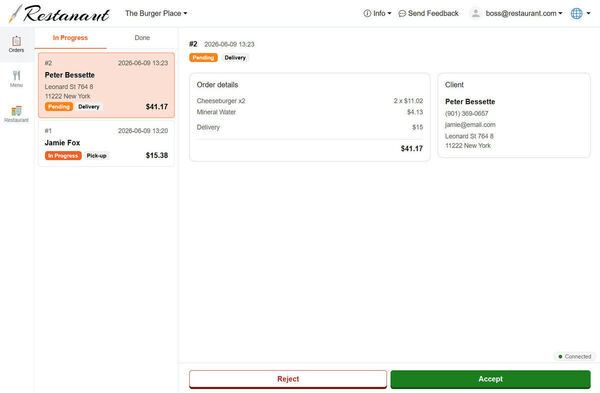600x393 pixels.
Task: Click the 2 x $11.02 price
Action: (x=408, y=101)
